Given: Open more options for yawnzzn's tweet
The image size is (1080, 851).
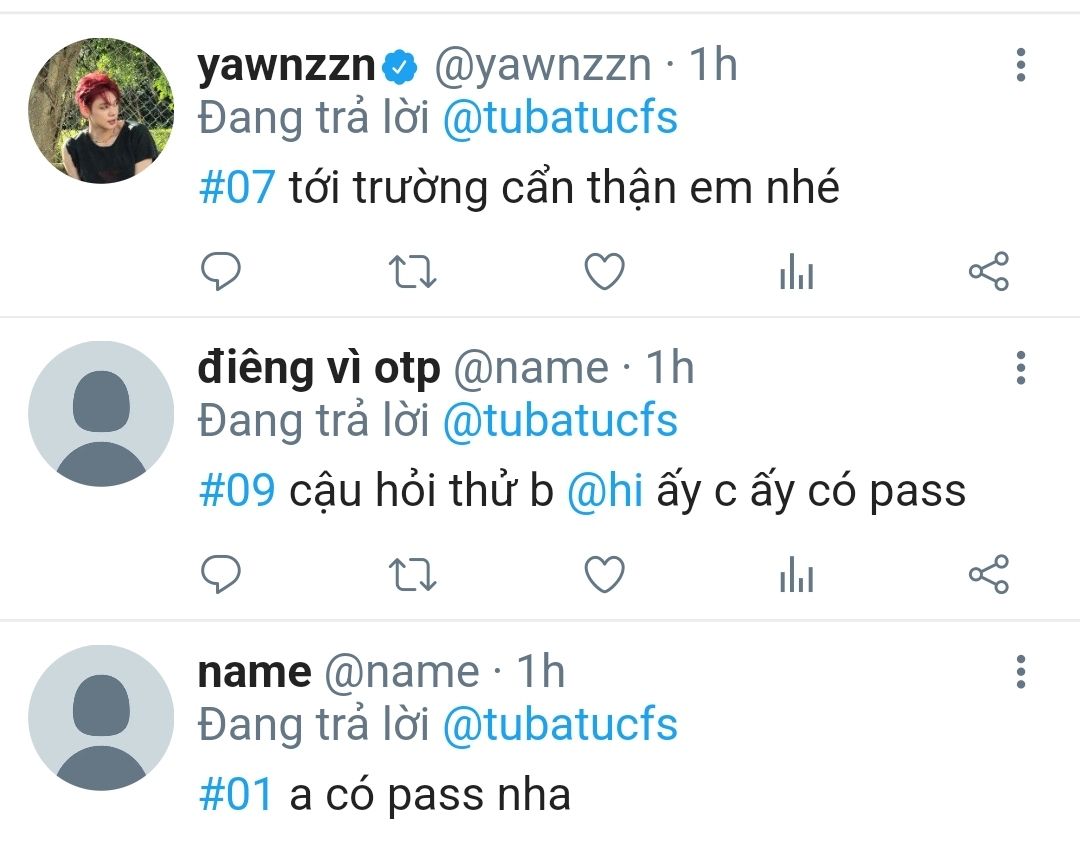Looking at the screenshot, I should [1021, 65].
